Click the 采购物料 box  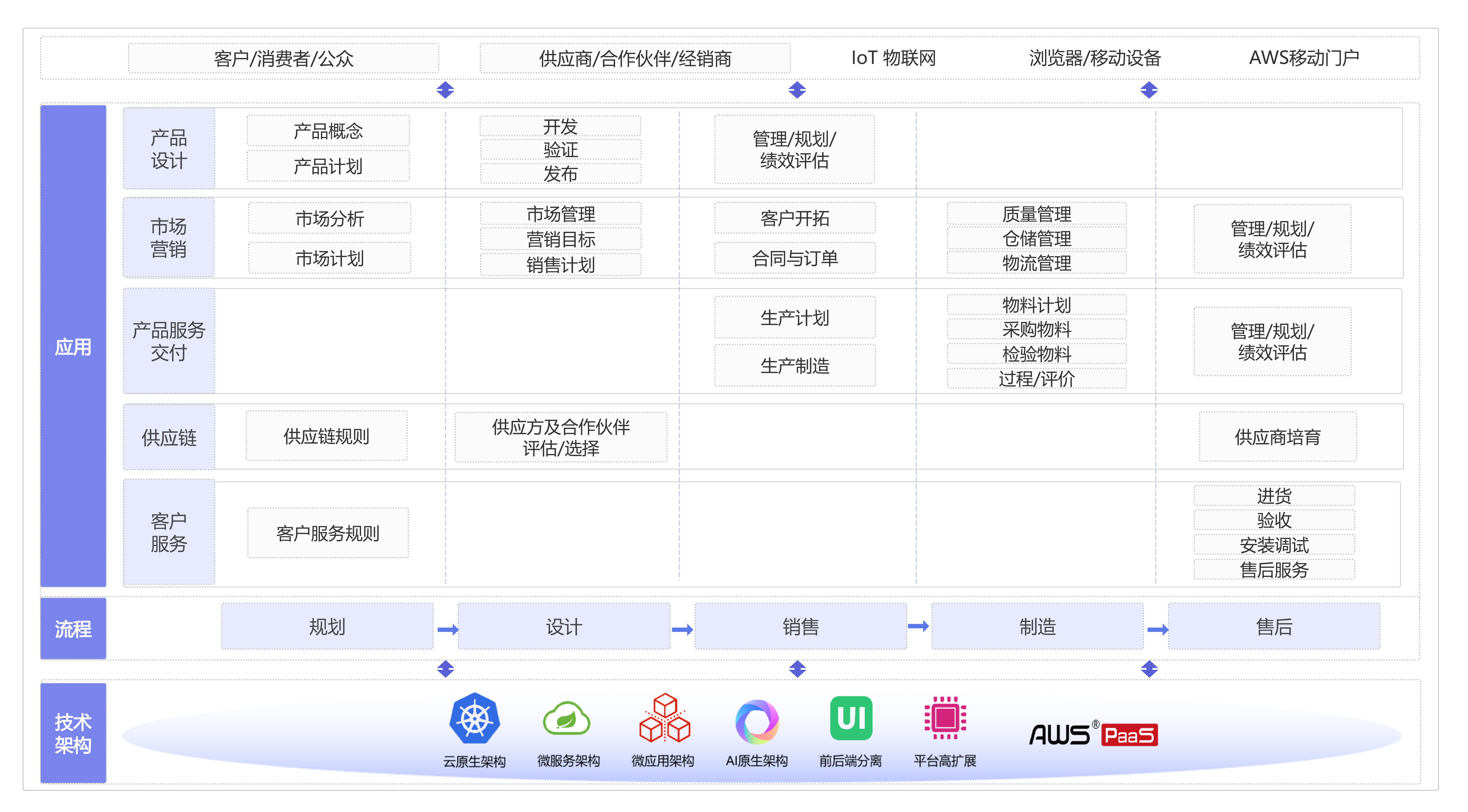(1037, 329)
